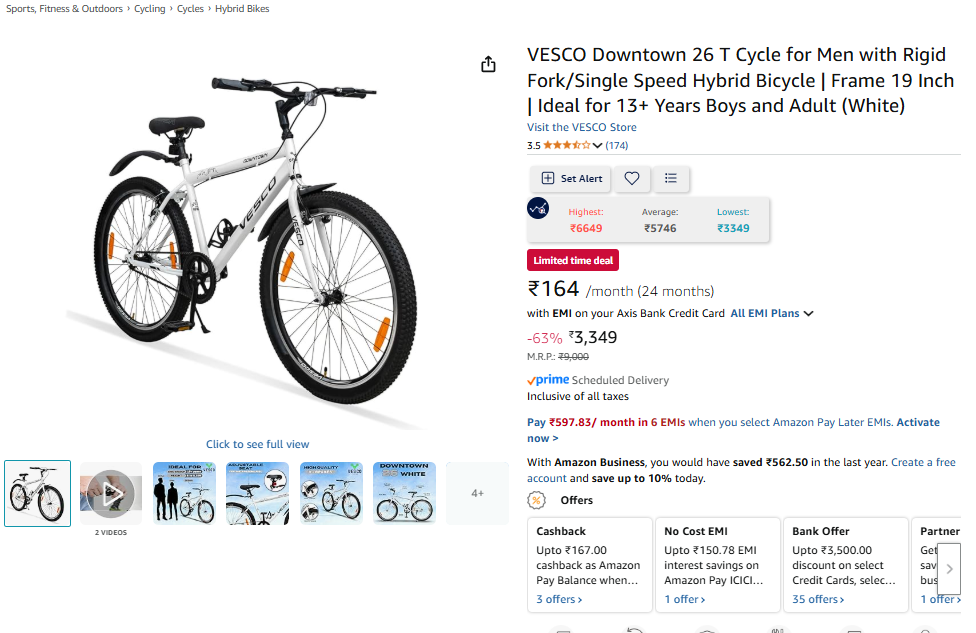Image resolution: width=976 pixels, height=633 pixels.
Task: Click the percent Offers badge icon
Action: [537, 500]
